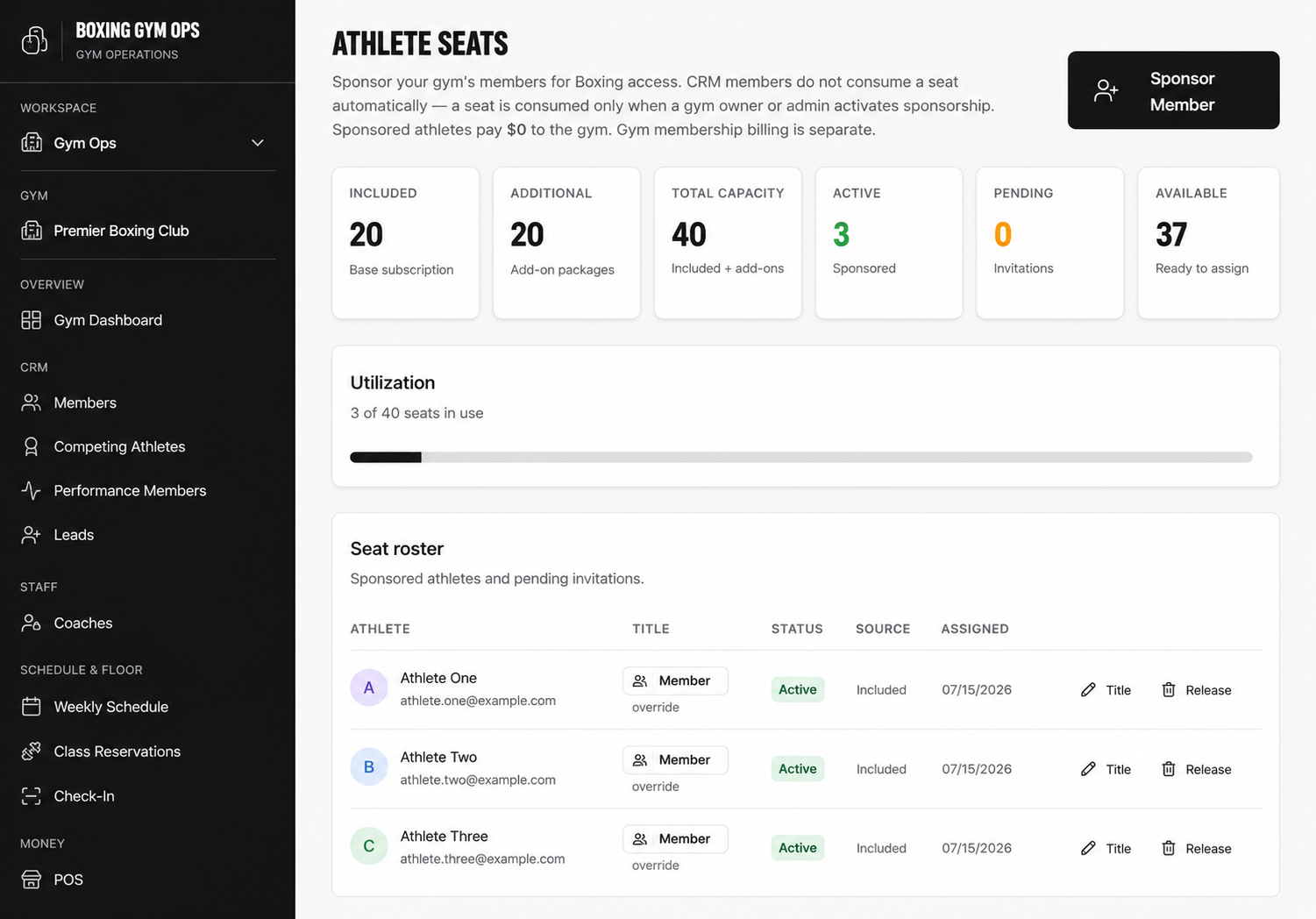Click the STATUS column header

797,629
